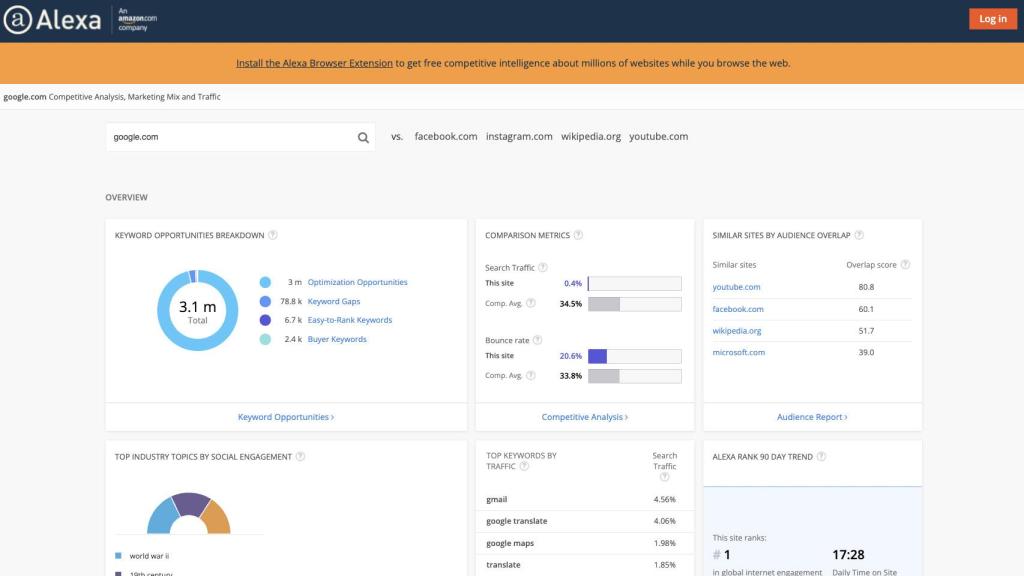Click the search magnifier icon

[x=363, y=138]
